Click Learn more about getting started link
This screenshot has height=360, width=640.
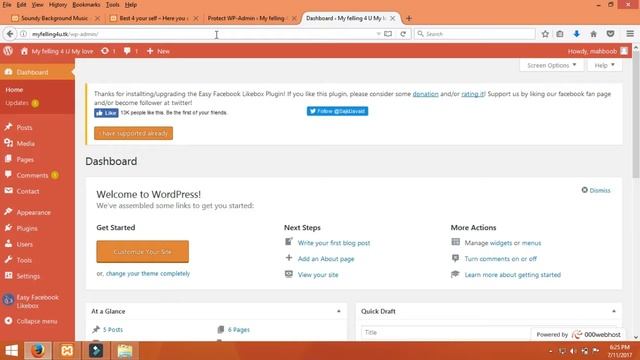(513, 275)
